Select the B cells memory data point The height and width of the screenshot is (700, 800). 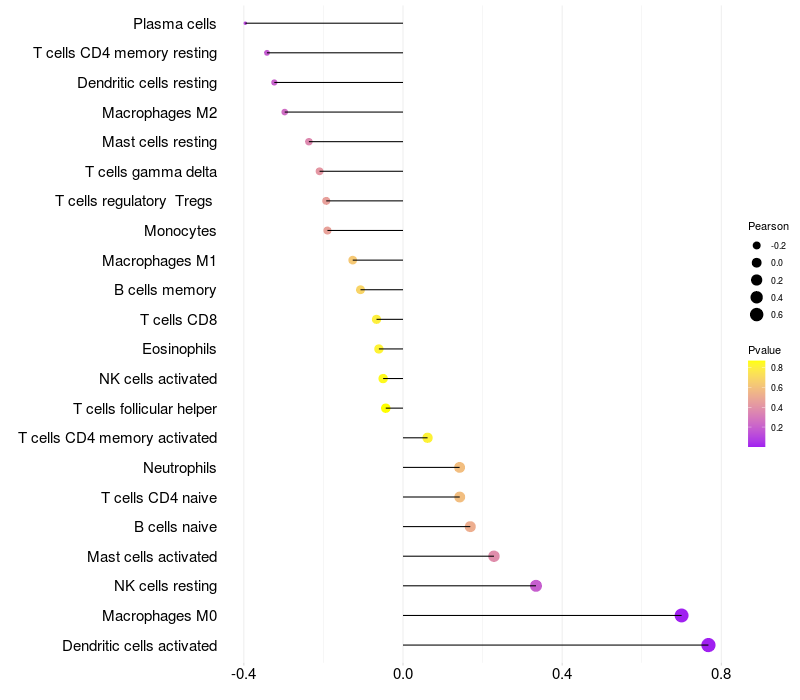tap(360, 290)
